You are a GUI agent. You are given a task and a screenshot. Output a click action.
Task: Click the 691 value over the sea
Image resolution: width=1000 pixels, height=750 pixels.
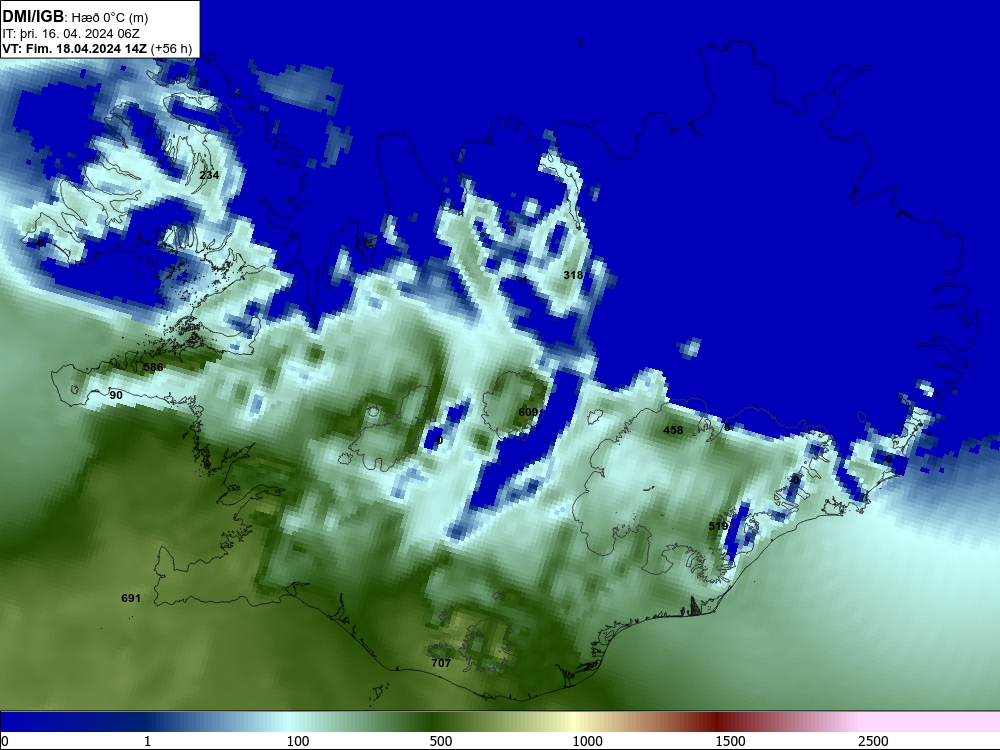click(x=131, y=598)
